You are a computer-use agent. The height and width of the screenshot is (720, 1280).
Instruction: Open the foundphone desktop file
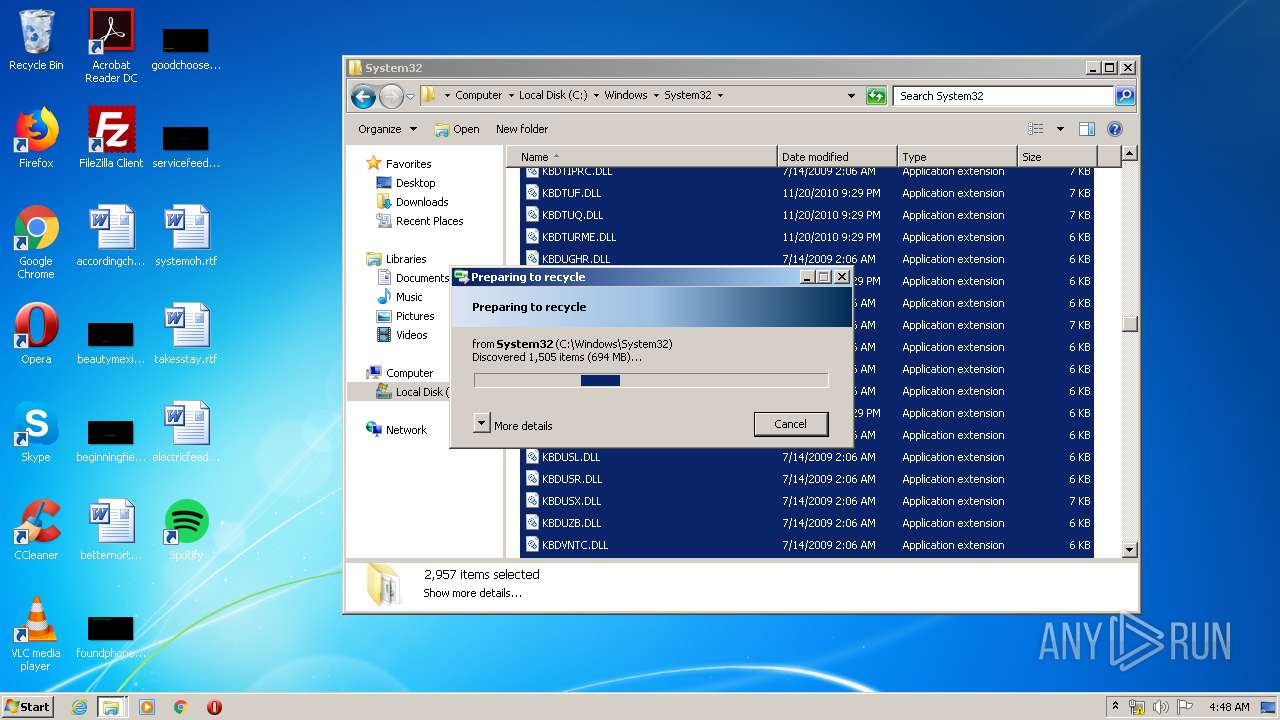(x=111, y=636)
